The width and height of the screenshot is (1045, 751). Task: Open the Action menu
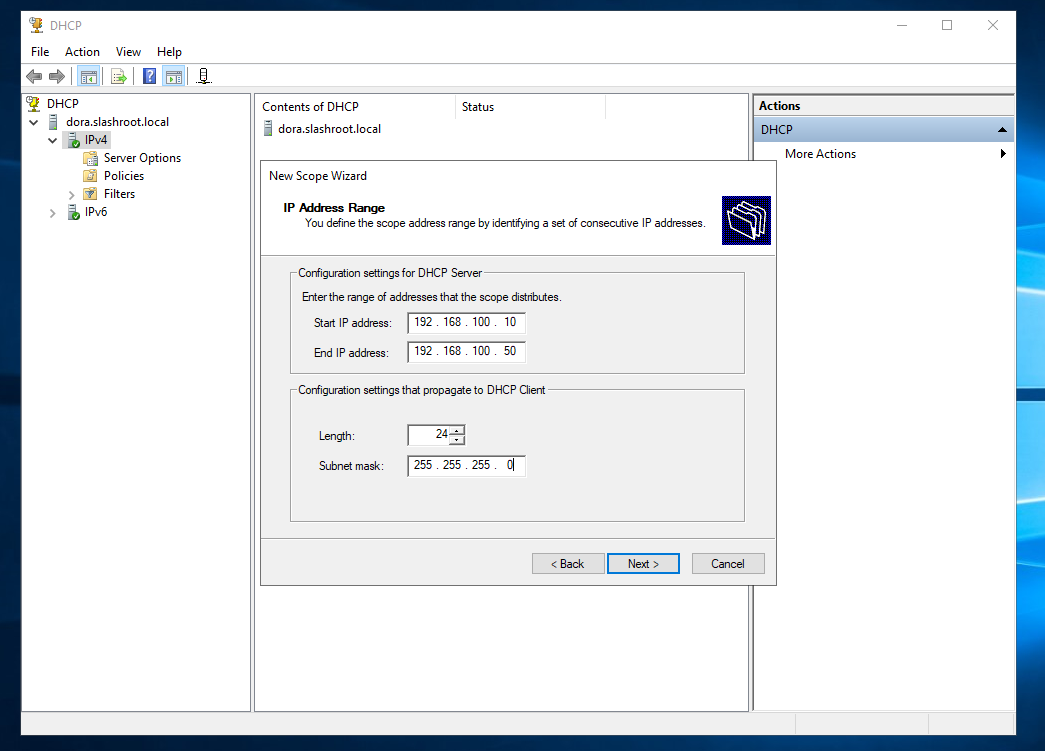click(82, 52)
